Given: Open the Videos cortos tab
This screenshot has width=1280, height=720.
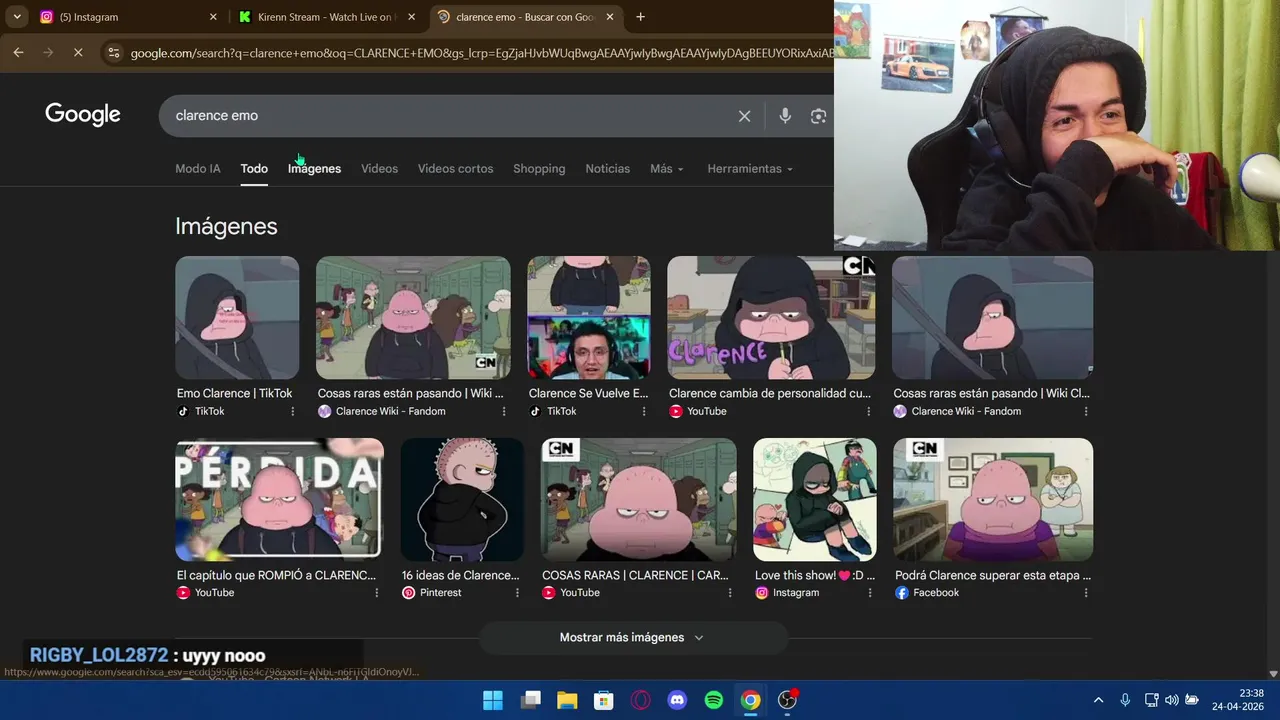Looking at the screenshot, I should coord(455,169).
